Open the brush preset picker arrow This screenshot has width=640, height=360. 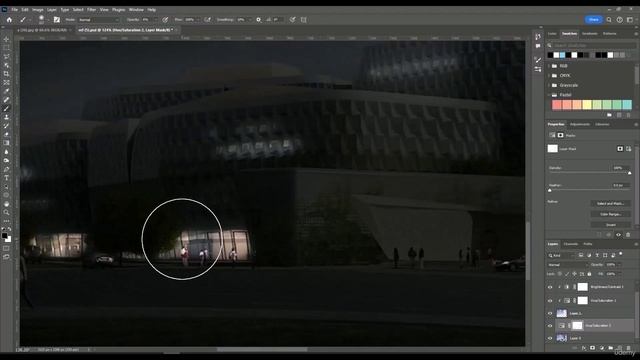coord(48,20)
